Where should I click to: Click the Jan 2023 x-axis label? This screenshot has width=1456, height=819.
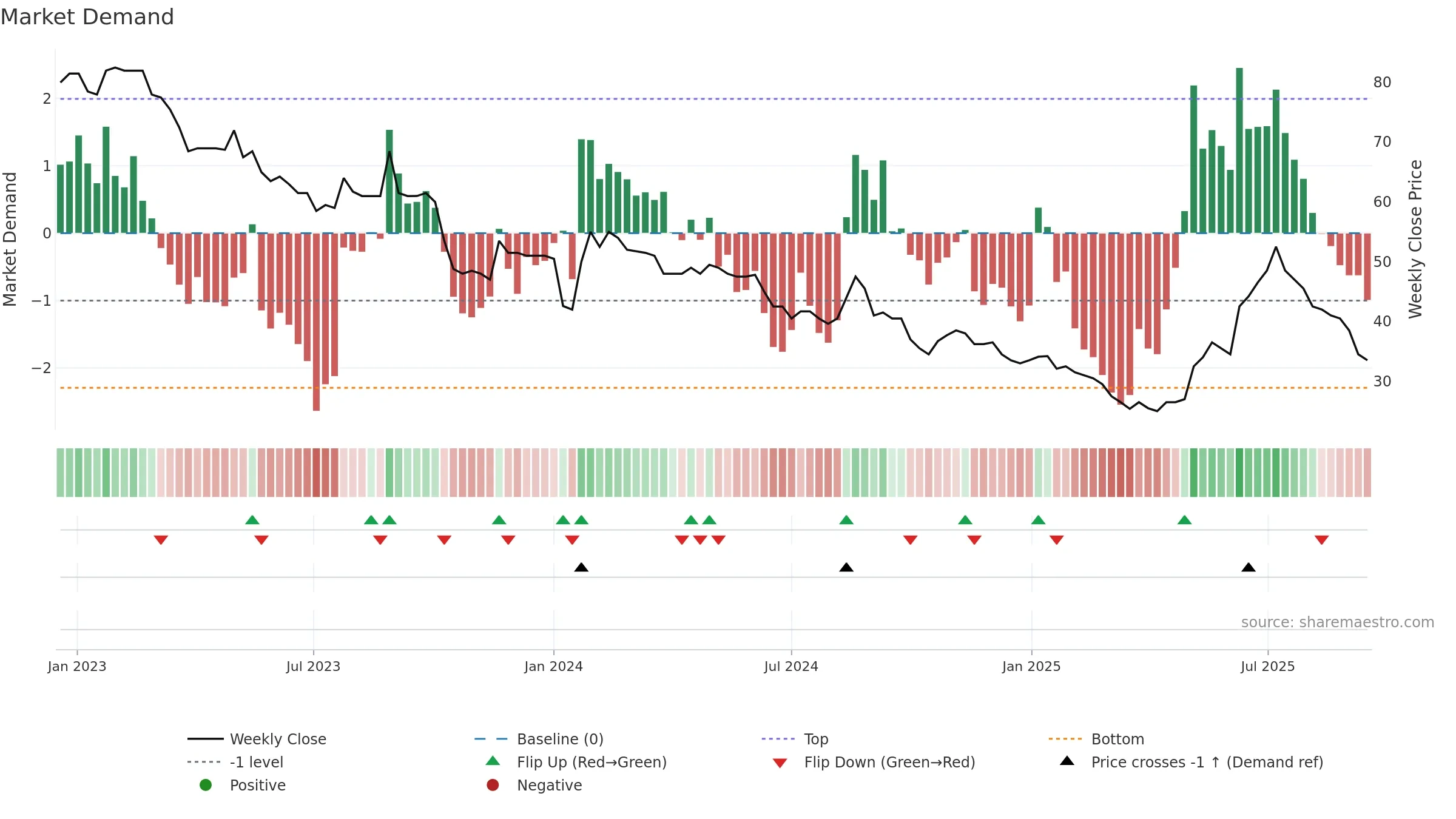point(77,666)
